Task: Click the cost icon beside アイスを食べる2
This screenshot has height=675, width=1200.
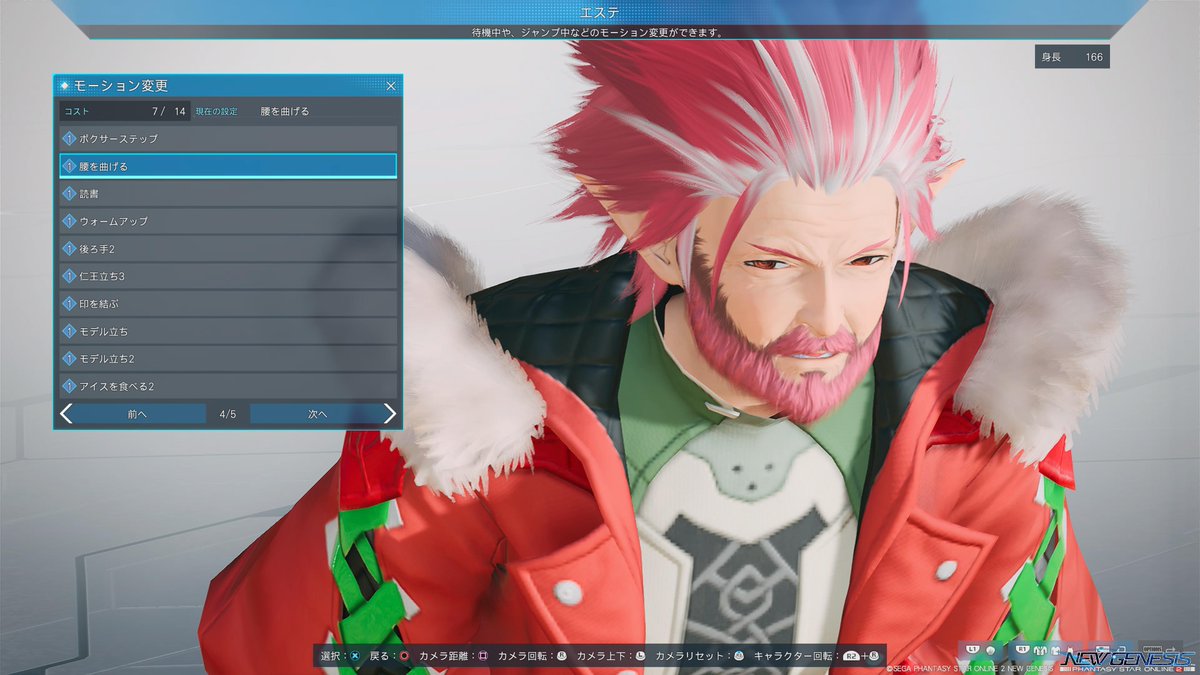Action: pyautogui.click(x=70, y=386)
